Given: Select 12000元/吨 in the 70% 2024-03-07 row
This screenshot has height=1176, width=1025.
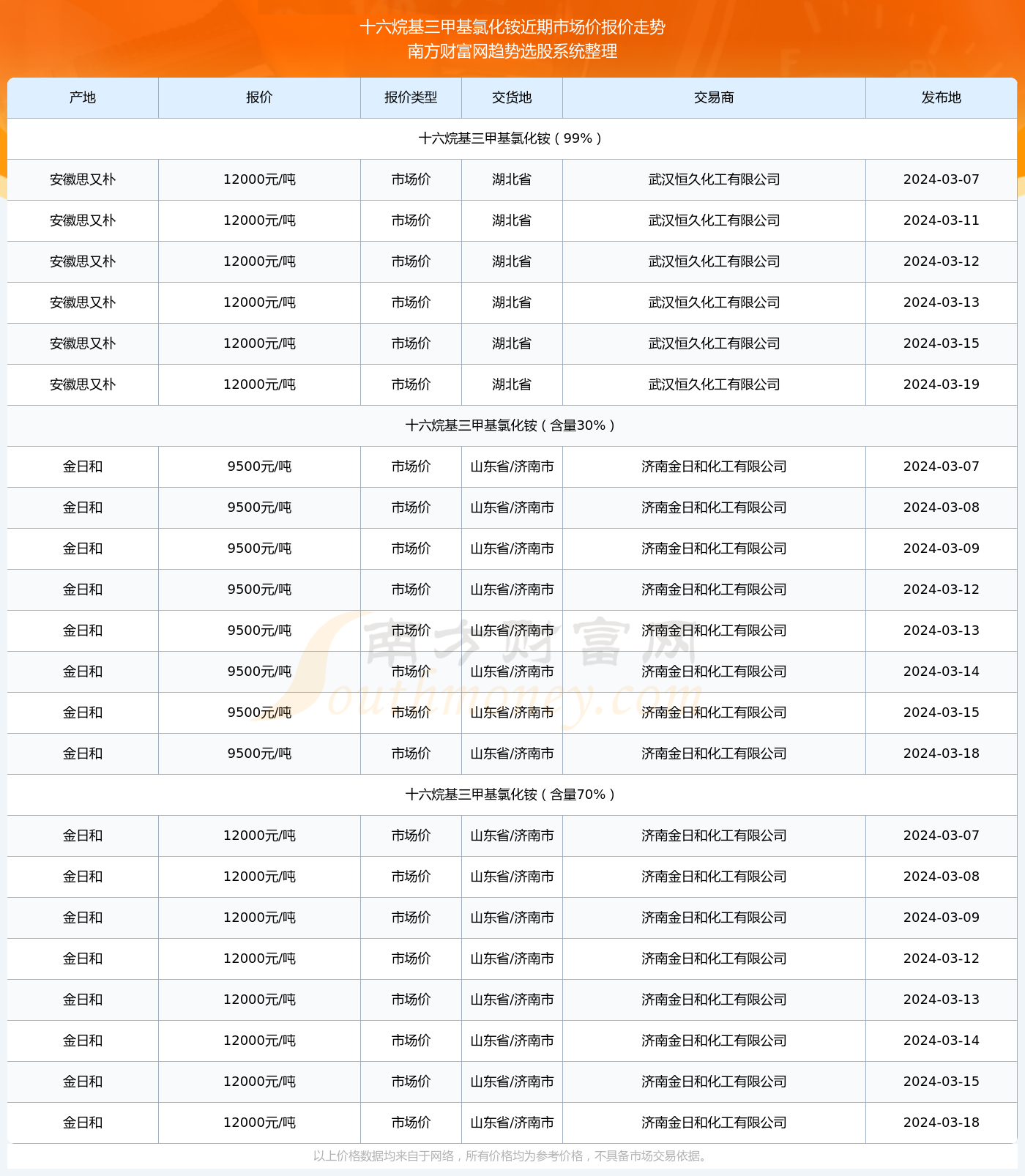Looking at the screenshot, I should coord(259,836).
